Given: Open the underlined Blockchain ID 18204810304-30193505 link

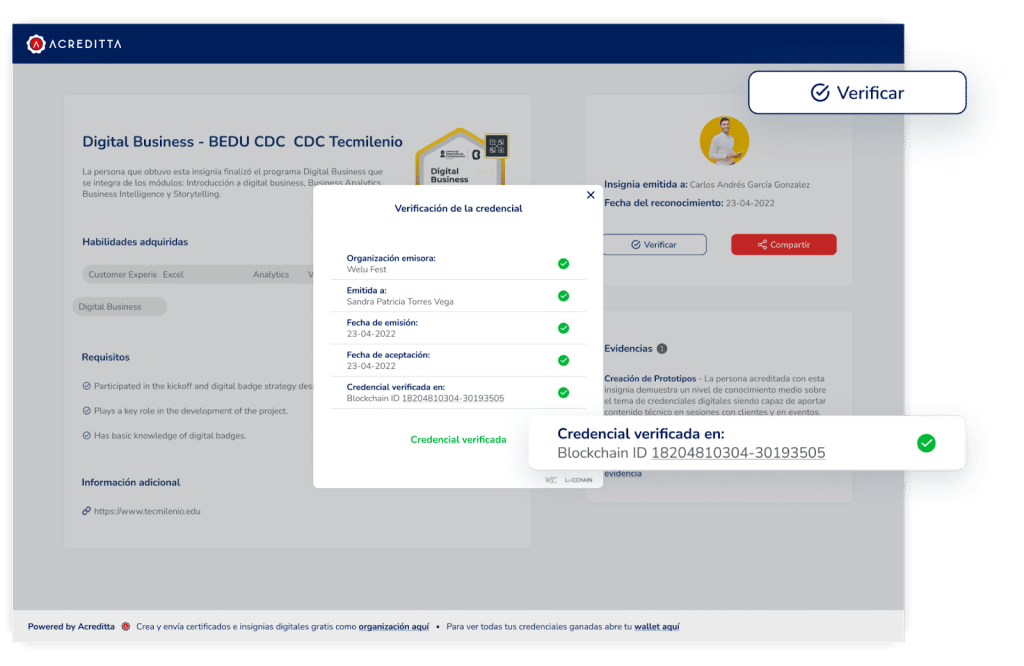Looking at the screenshot, I should [738, 453].
